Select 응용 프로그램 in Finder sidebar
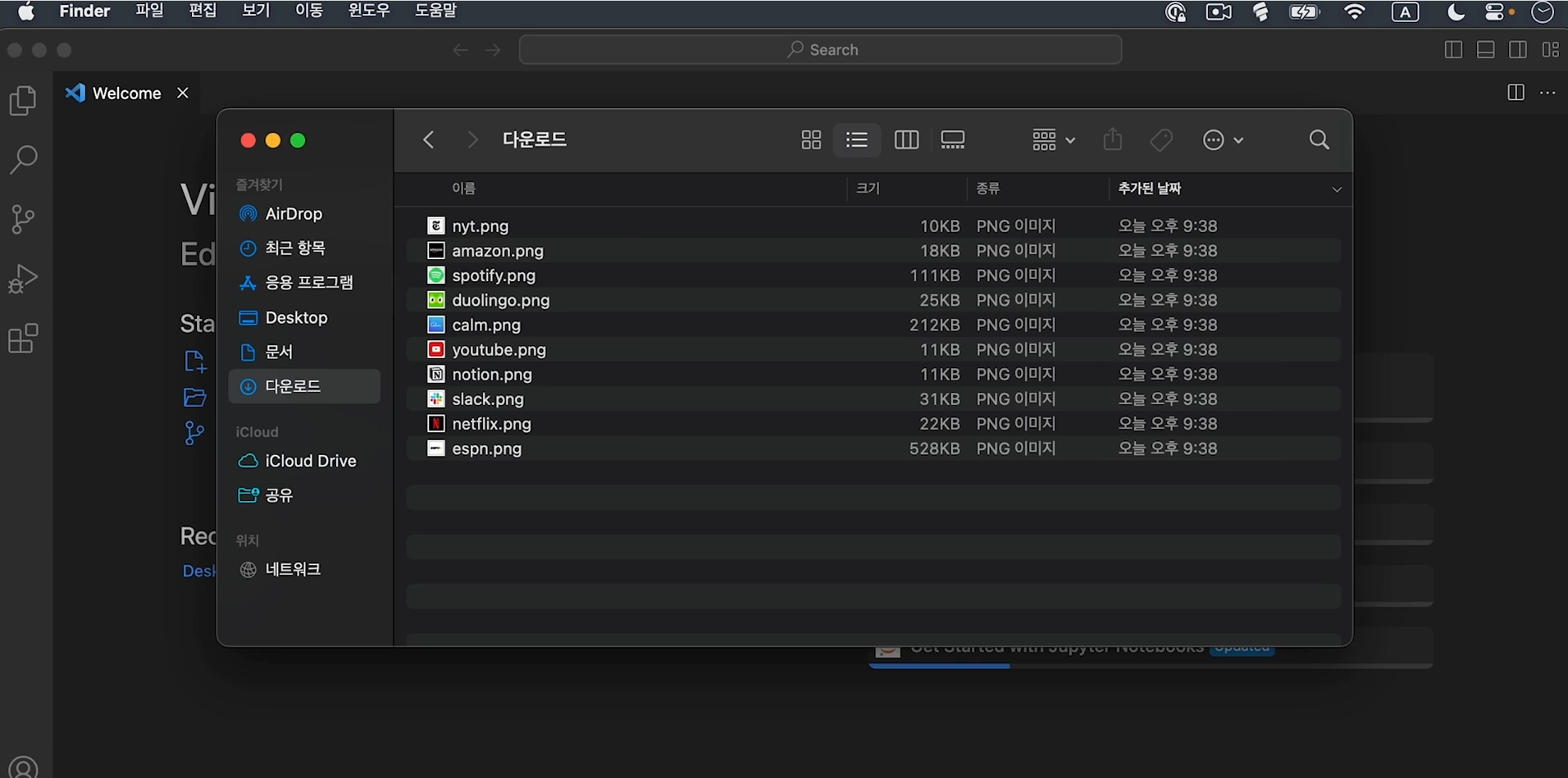Viewport: 1568px width, 778px height. 304,282
